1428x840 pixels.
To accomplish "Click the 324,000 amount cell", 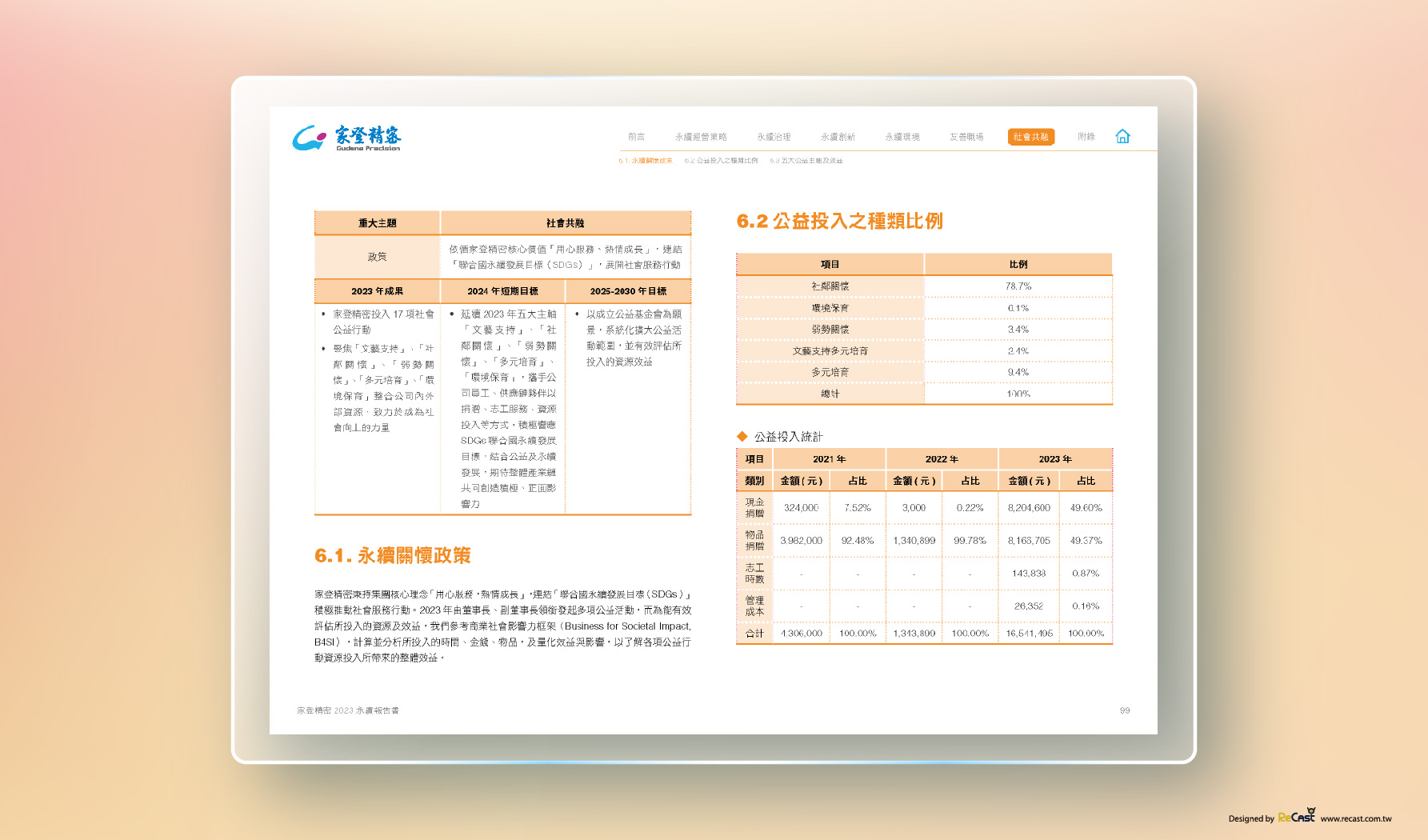I will [801, 508].
